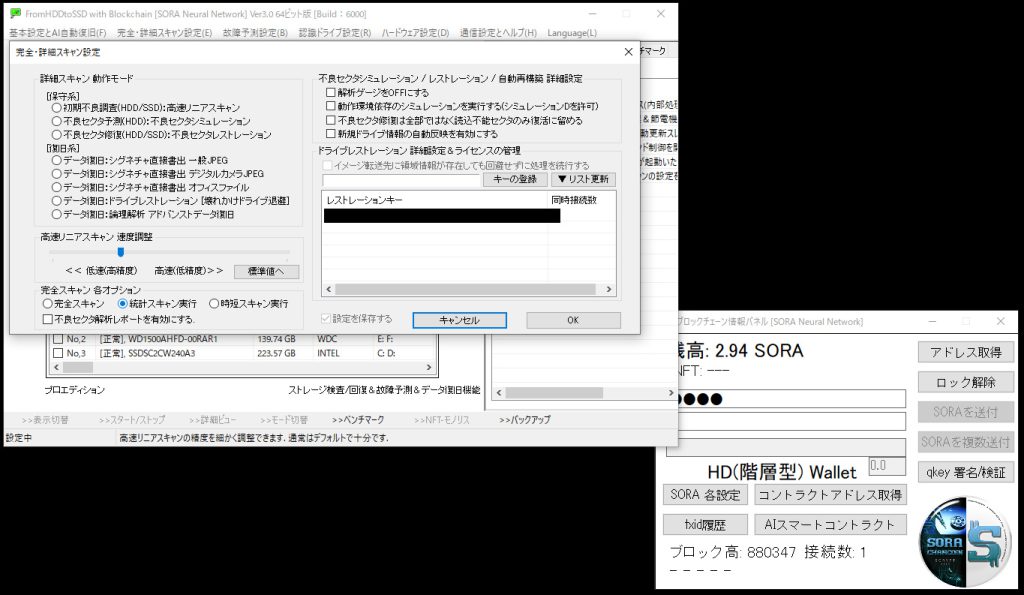Enable 不良セクタ解析レポートを有効にする checkbox
Image resolution: width=1024 pixels, height=595 pixels.
pos(48,319)
